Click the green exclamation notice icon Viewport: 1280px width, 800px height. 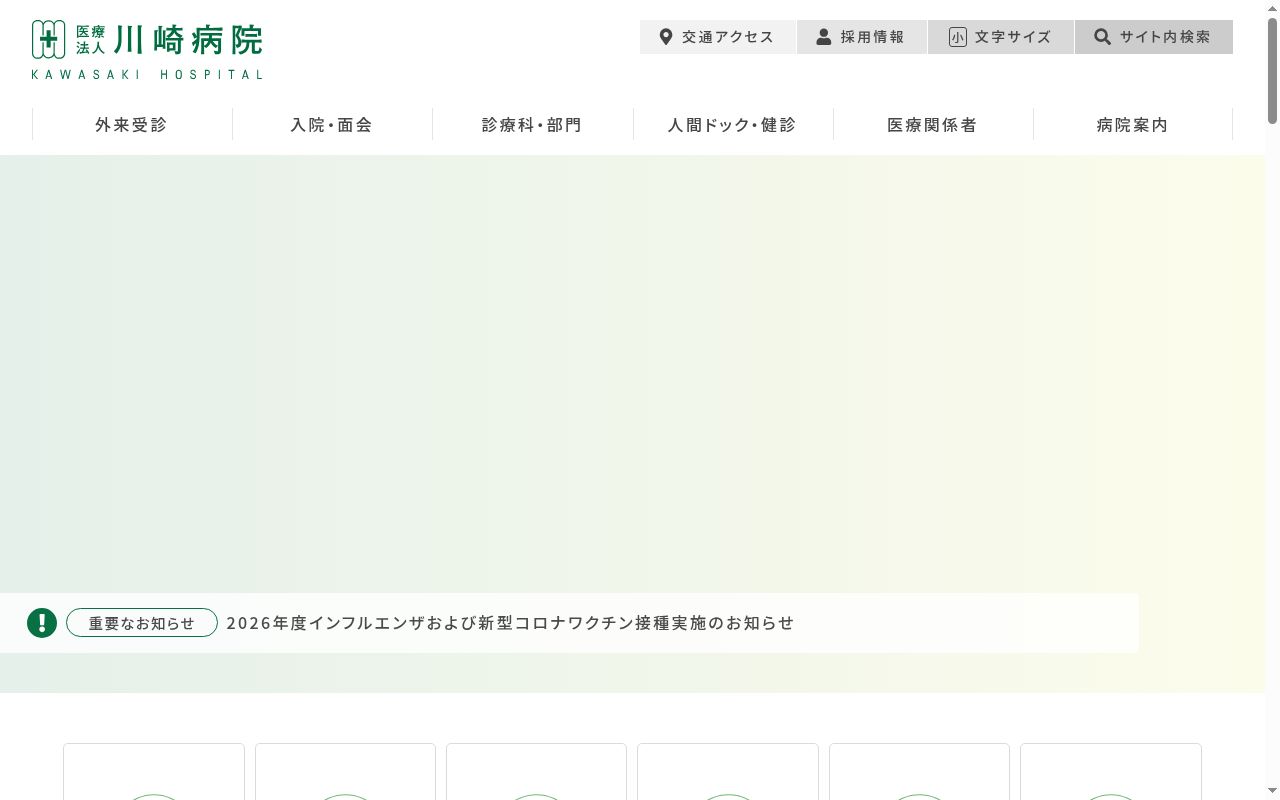click(42, 623)
